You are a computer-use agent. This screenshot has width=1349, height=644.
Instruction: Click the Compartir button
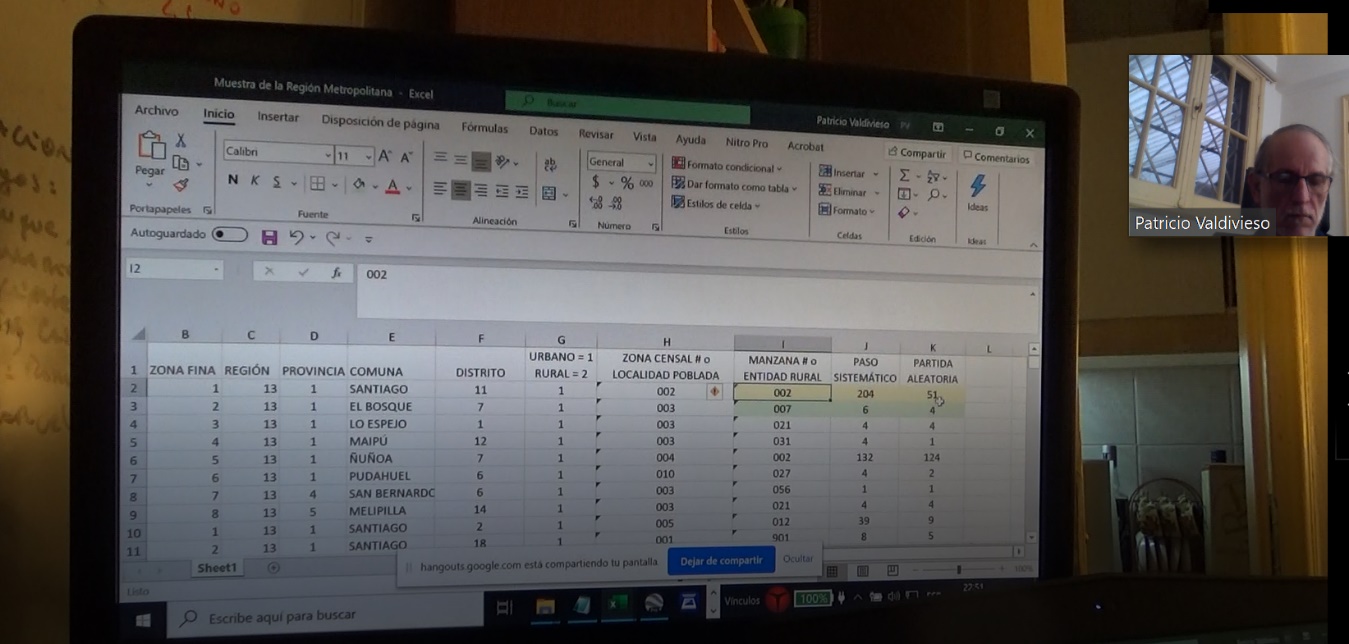tap(916, 154)
